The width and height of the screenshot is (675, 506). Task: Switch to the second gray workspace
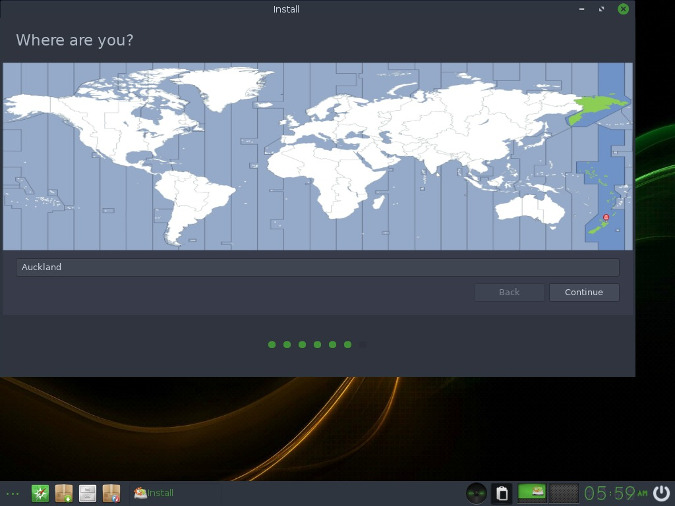click(564, 493)
